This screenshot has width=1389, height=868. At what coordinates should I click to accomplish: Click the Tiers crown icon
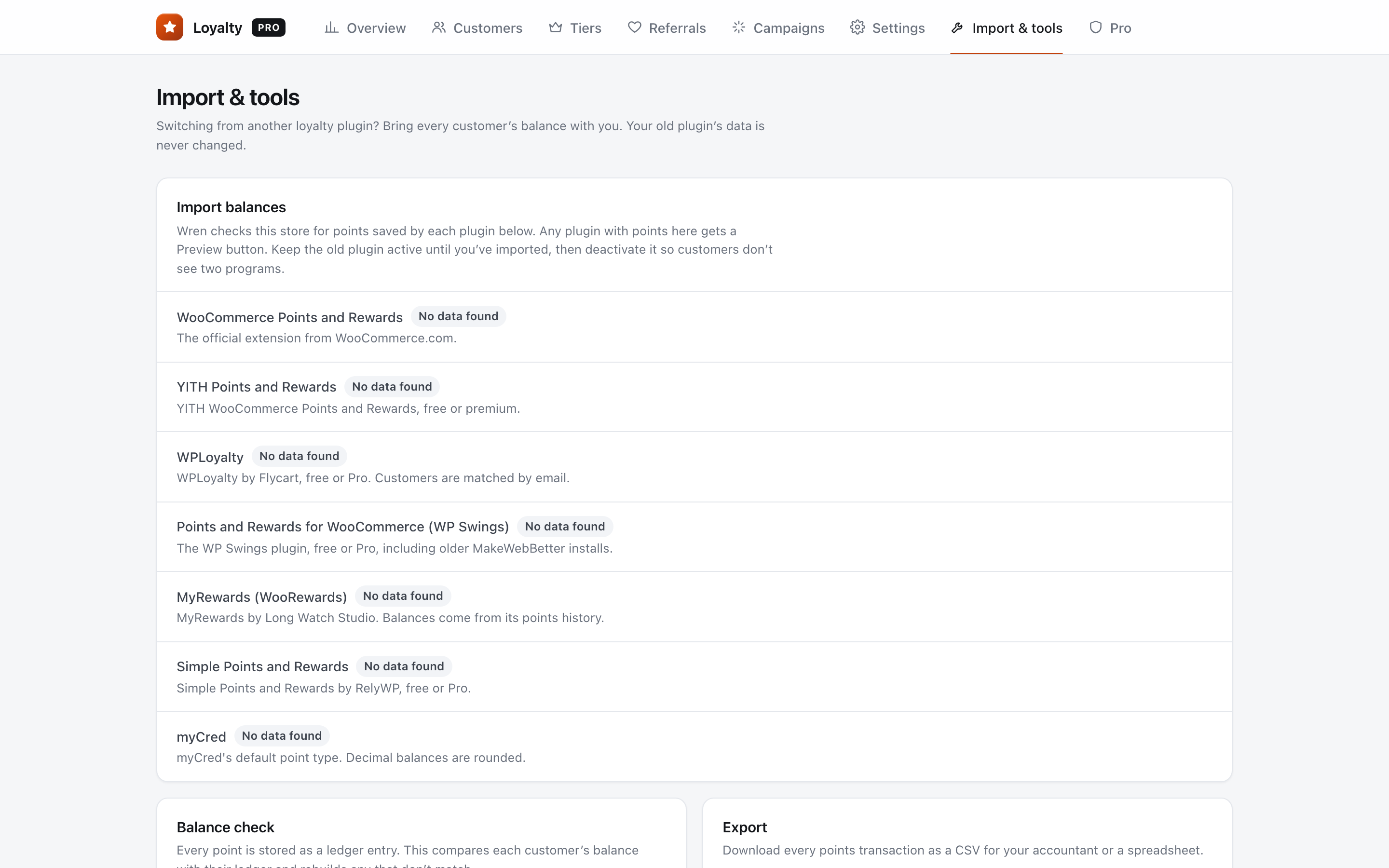pos(555,27)
